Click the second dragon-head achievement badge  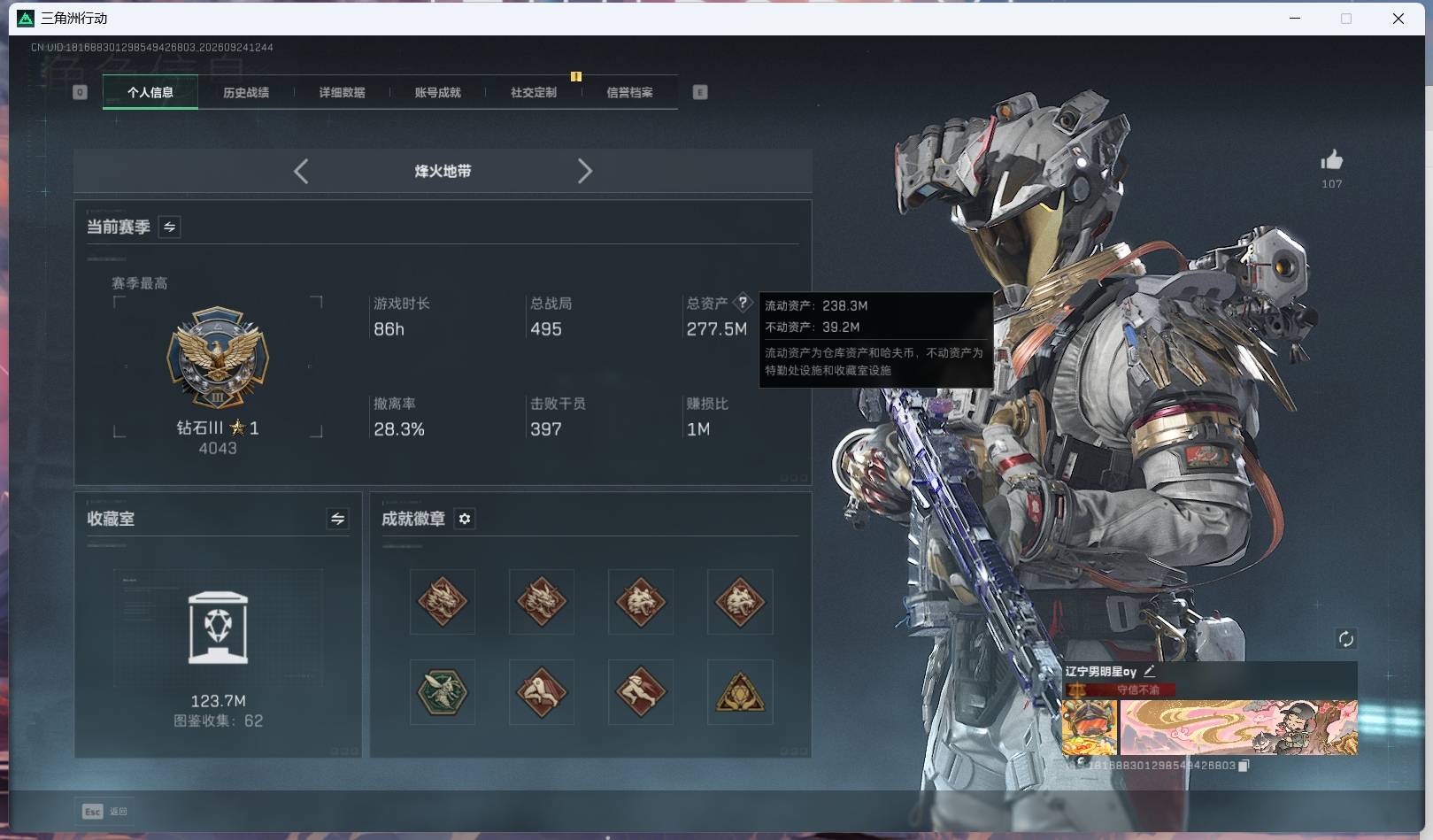coord(542,602)
